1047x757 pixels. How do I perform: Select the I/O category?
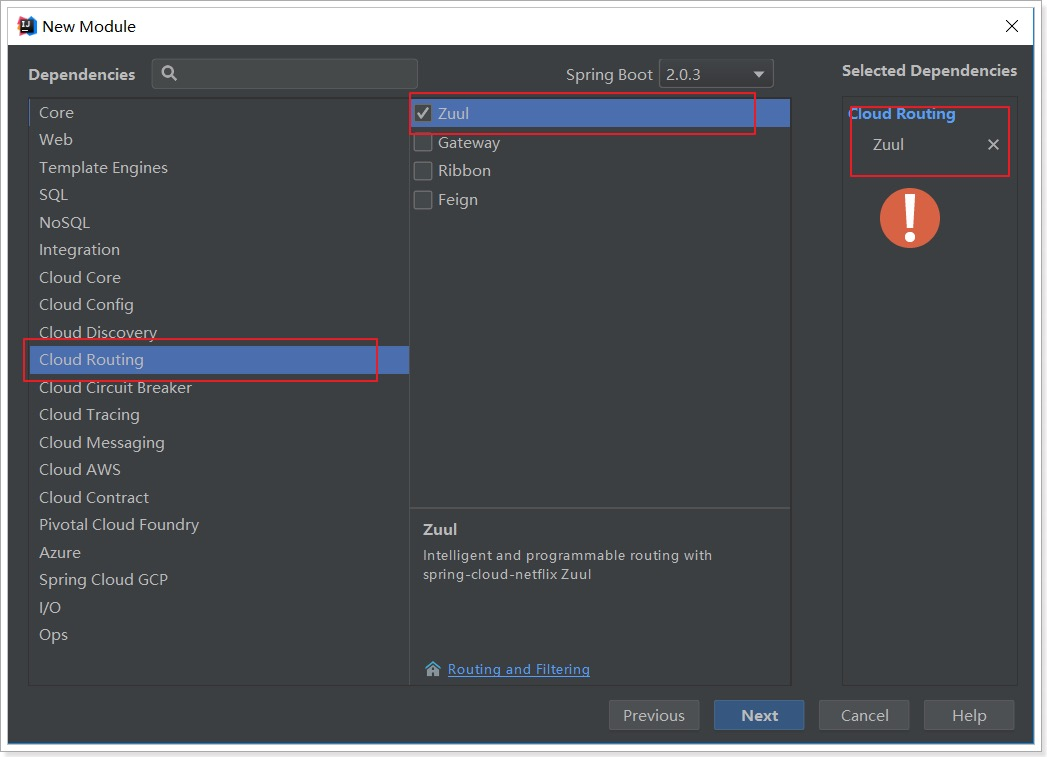(x=219, y=607)
